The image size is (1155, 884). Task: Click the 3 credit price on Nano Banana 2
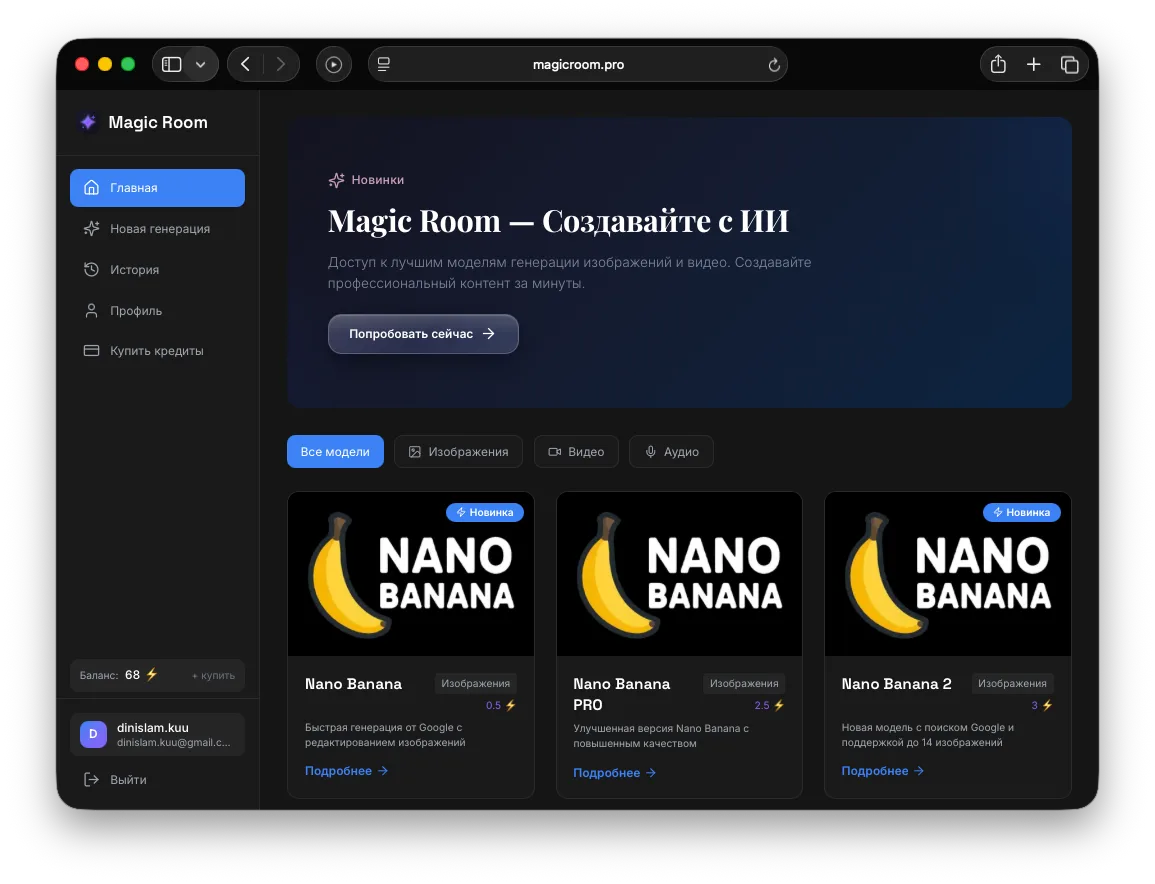1041,705
